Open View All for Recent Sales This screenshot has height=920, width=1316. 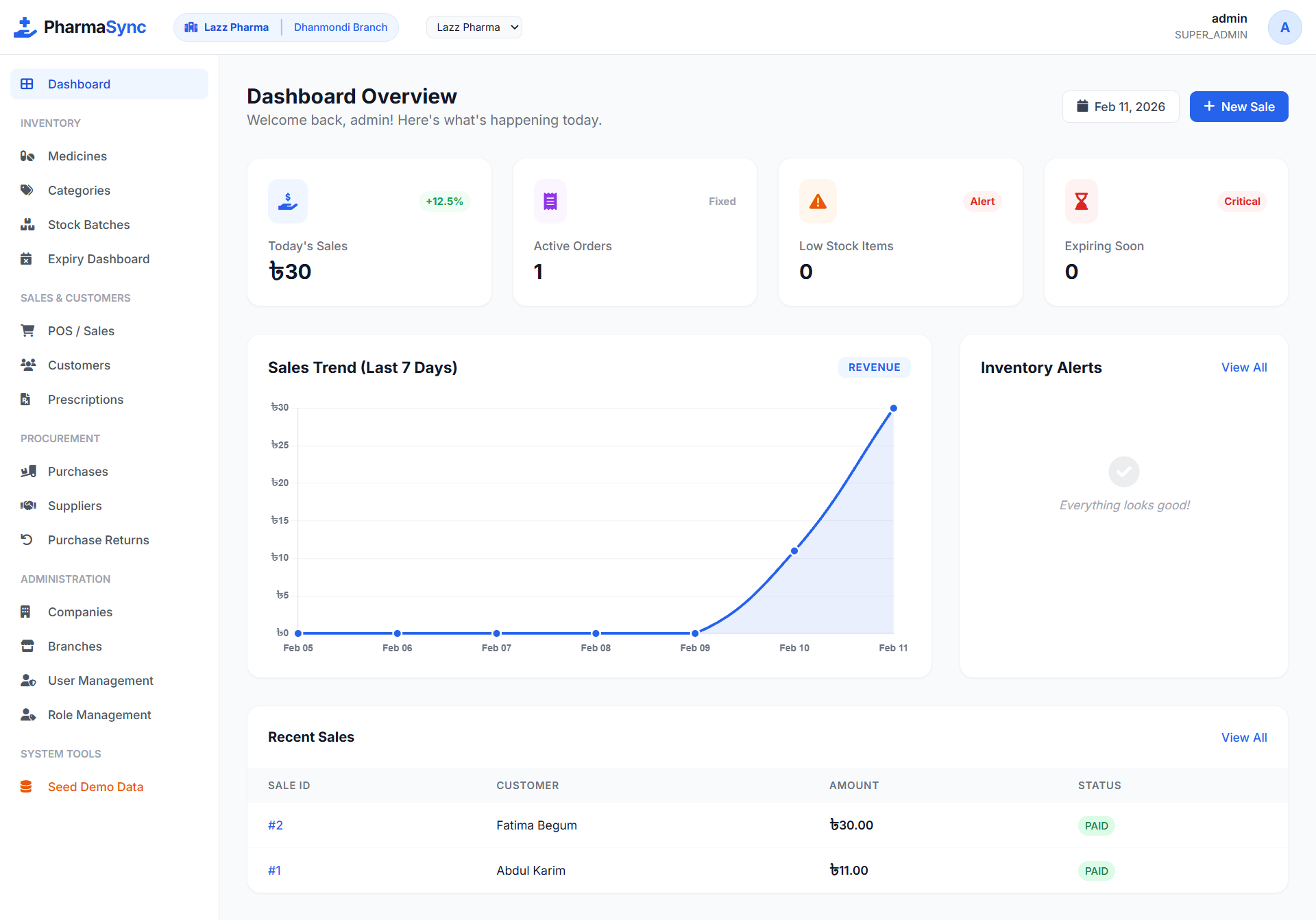[1244, 737]
